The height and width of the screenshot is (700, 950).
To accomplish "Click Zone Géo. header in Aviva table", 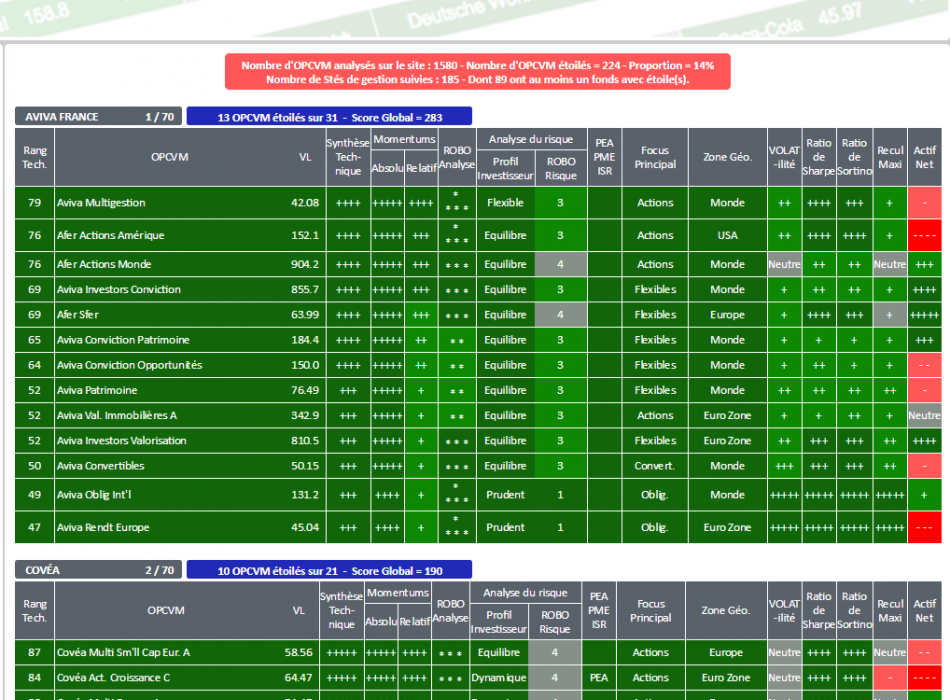I will [728, 157].
